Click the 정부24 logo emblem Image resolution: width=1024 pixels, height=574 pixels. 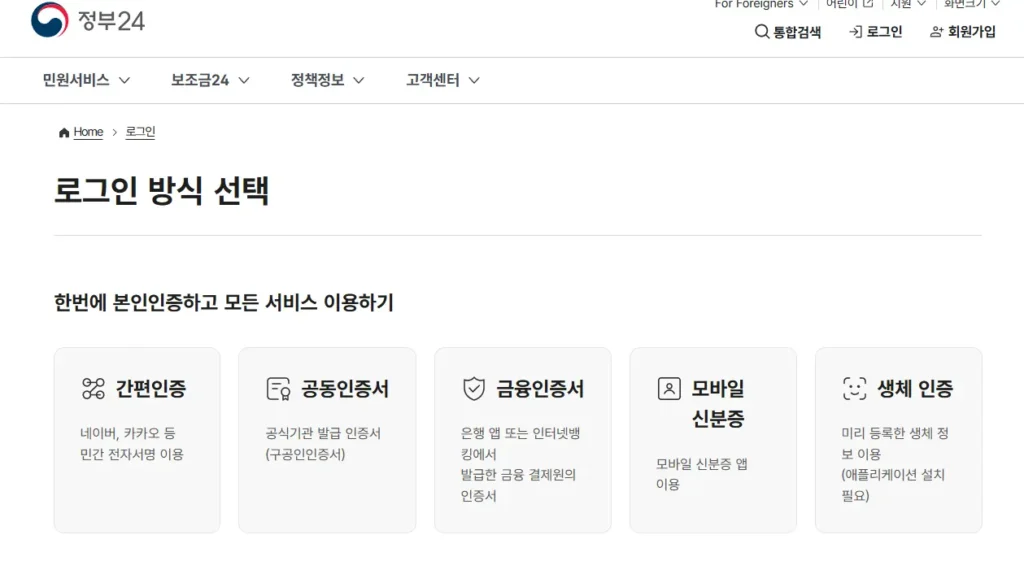pyautogui.click(x=50, y=20)
